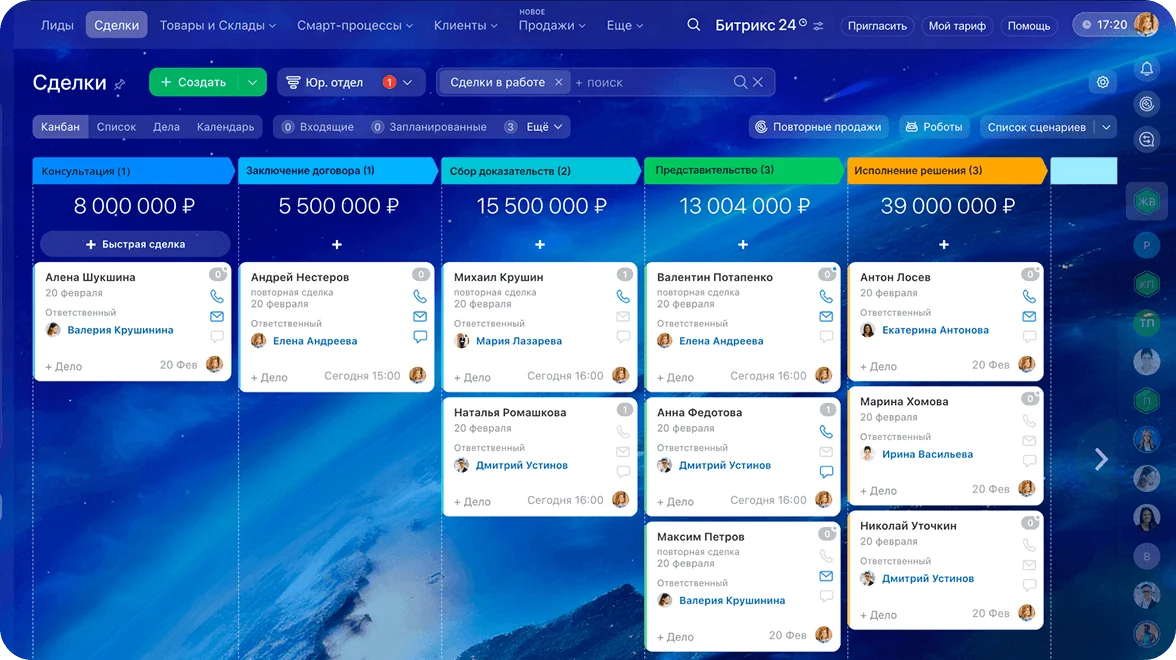Viewport: 1176px width, 660px height.
Task: Switch to Календарь view
Action: tap(225, 127)
